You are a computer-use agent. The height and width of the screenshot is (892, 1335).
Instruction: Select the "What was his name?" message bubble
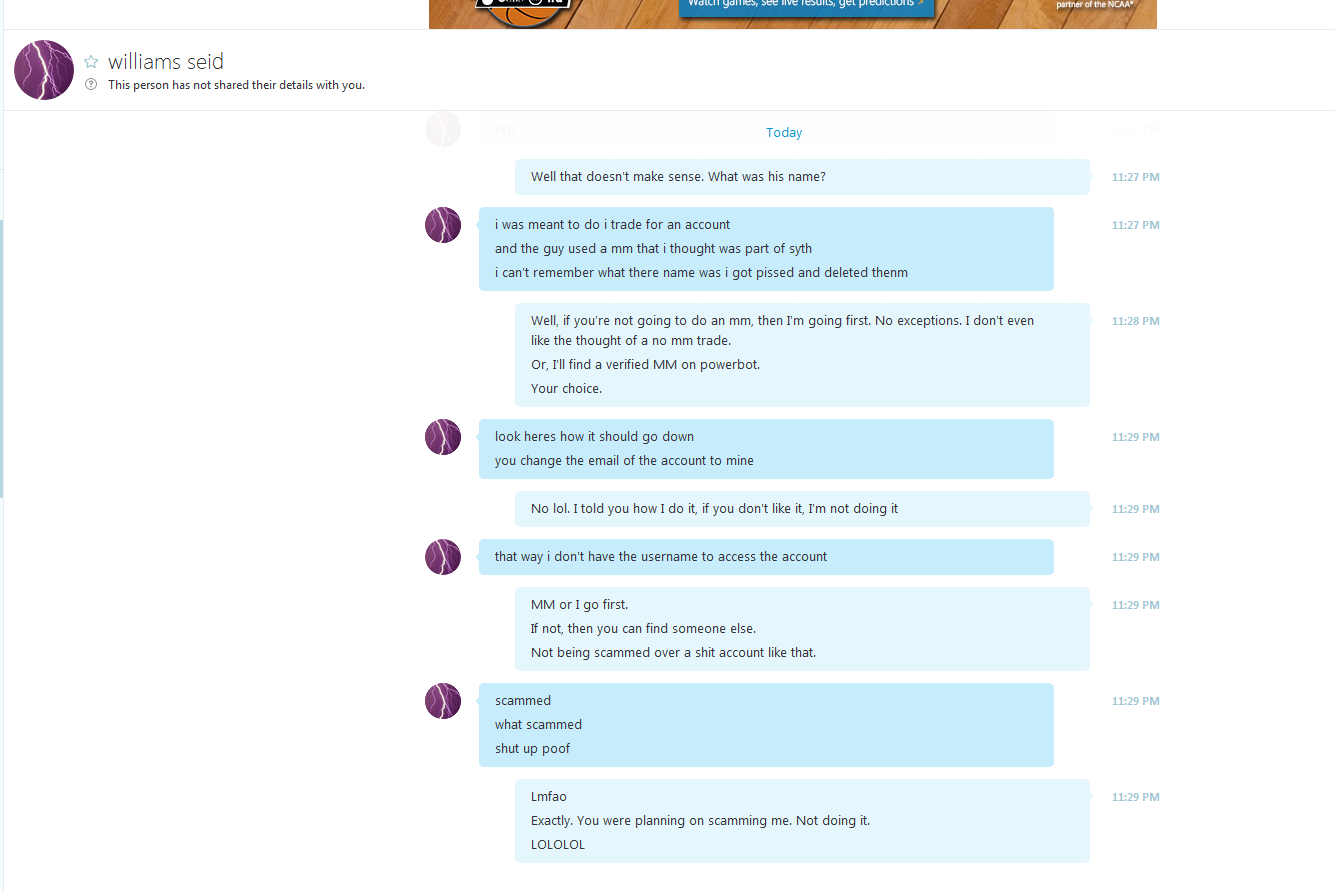(802, 177)
